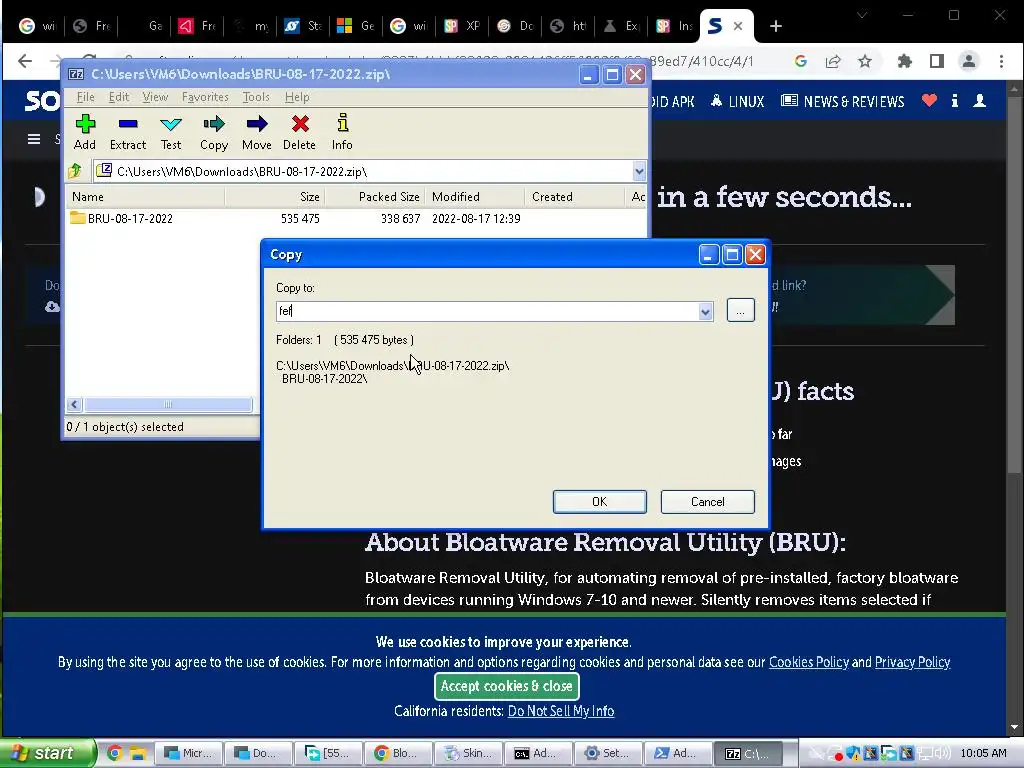1024x768 pixels.
Task: Browse for destination folder button
Action: pyautogui.click(x=740, y=311)
